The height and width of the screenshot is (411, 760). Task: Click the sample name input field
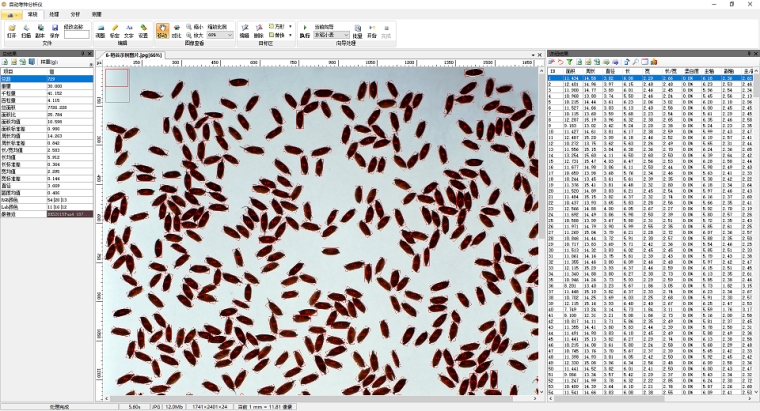76,36
